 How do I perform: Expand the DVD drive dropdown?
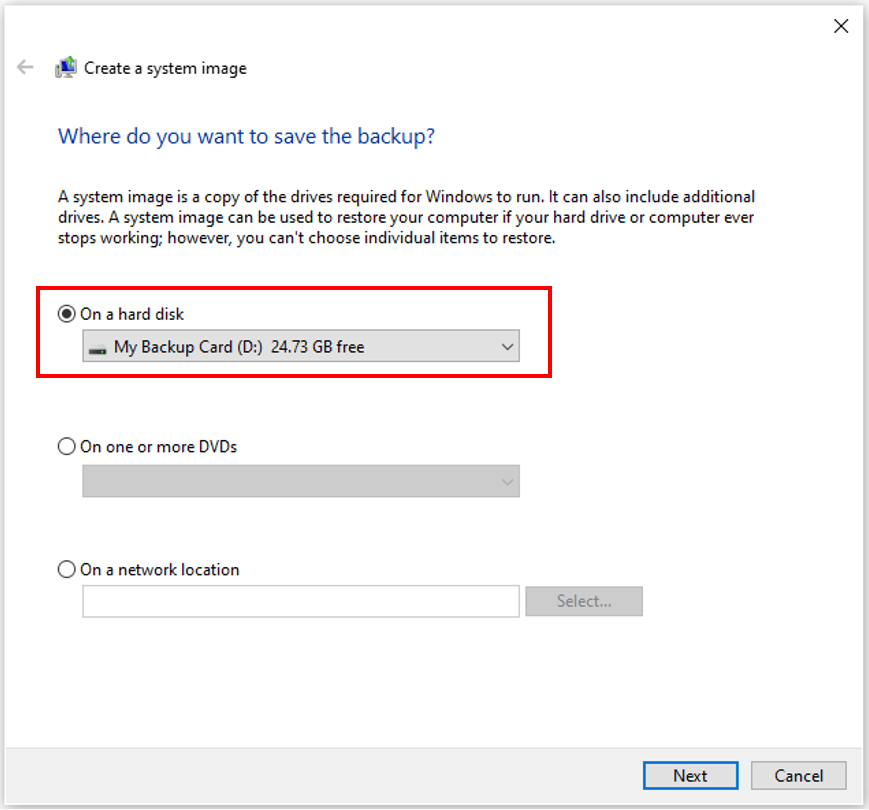509,481
